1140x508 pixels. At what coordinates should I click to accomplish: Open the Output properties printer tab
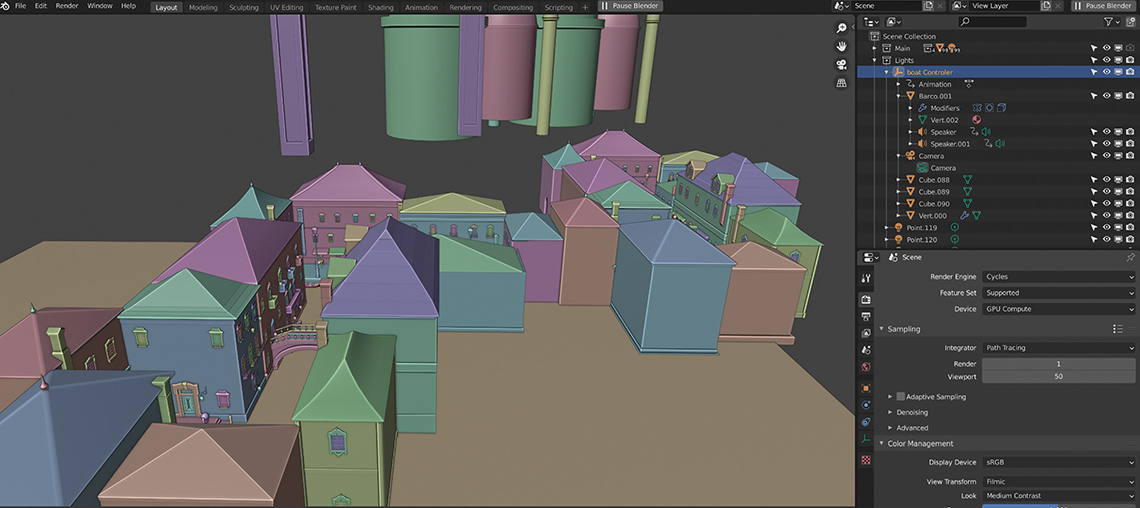(x=866, y=316)
